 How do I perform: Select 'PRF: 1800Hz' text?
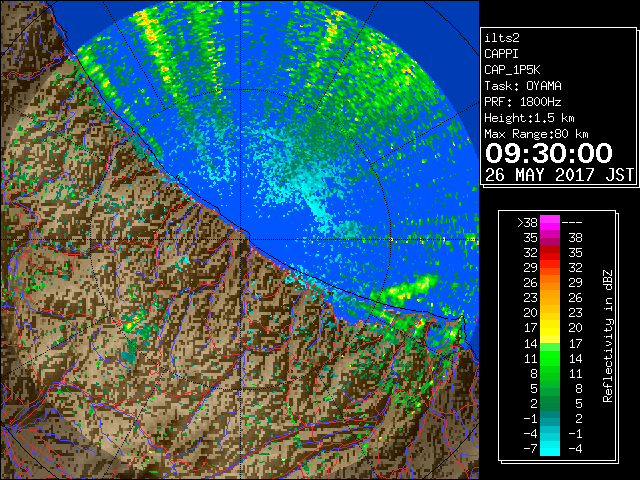[x=523, y=102]
